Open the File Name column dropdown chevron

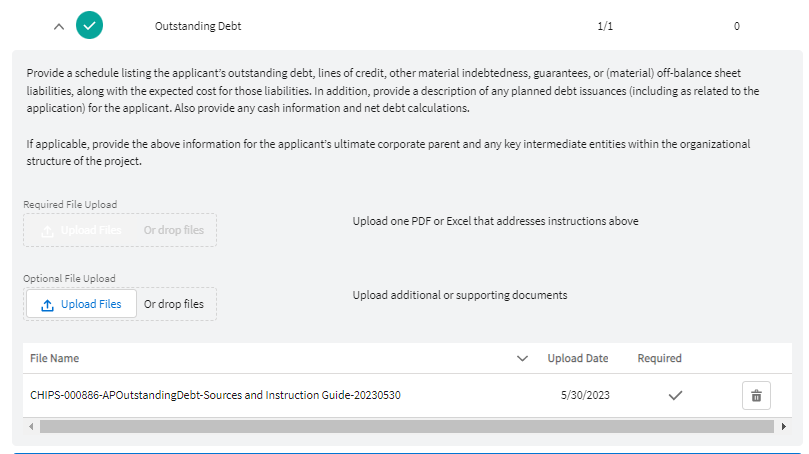[522, 358]
